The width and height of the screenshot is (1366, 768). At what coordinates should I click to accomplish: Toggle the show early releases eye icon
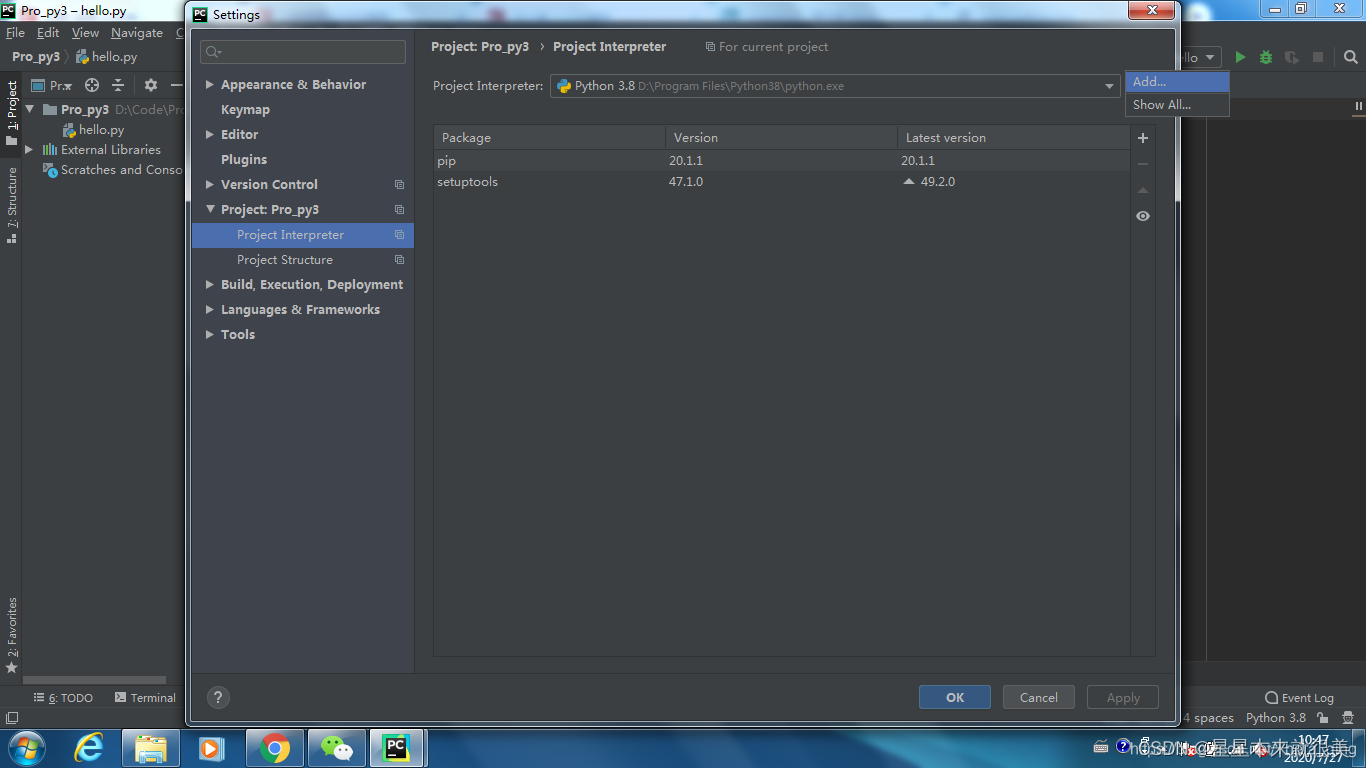pyautogui.click(x=1143, y=216)
